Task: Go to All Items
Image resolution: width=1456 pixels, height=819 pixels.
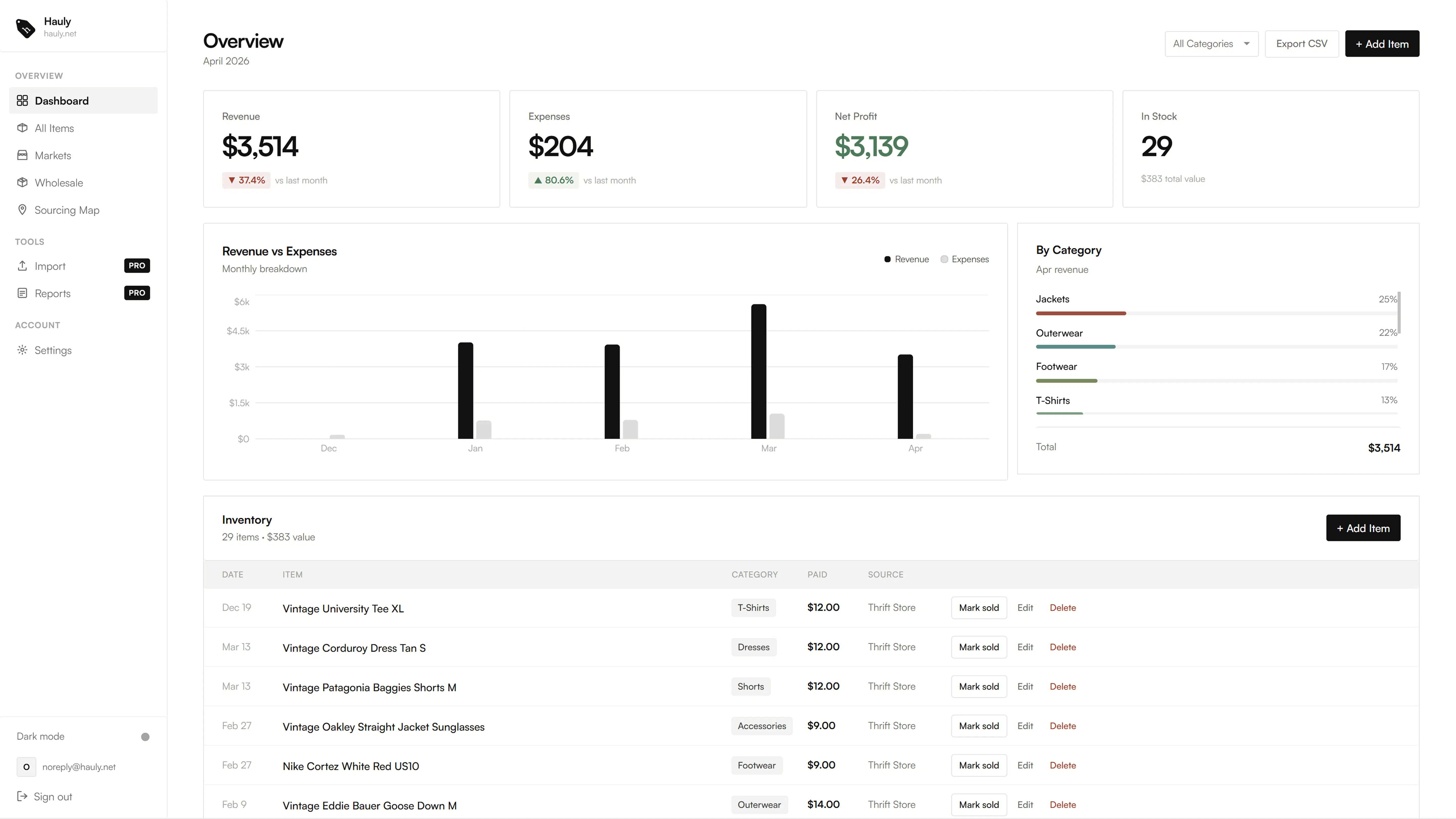Action: pos(83,128)
